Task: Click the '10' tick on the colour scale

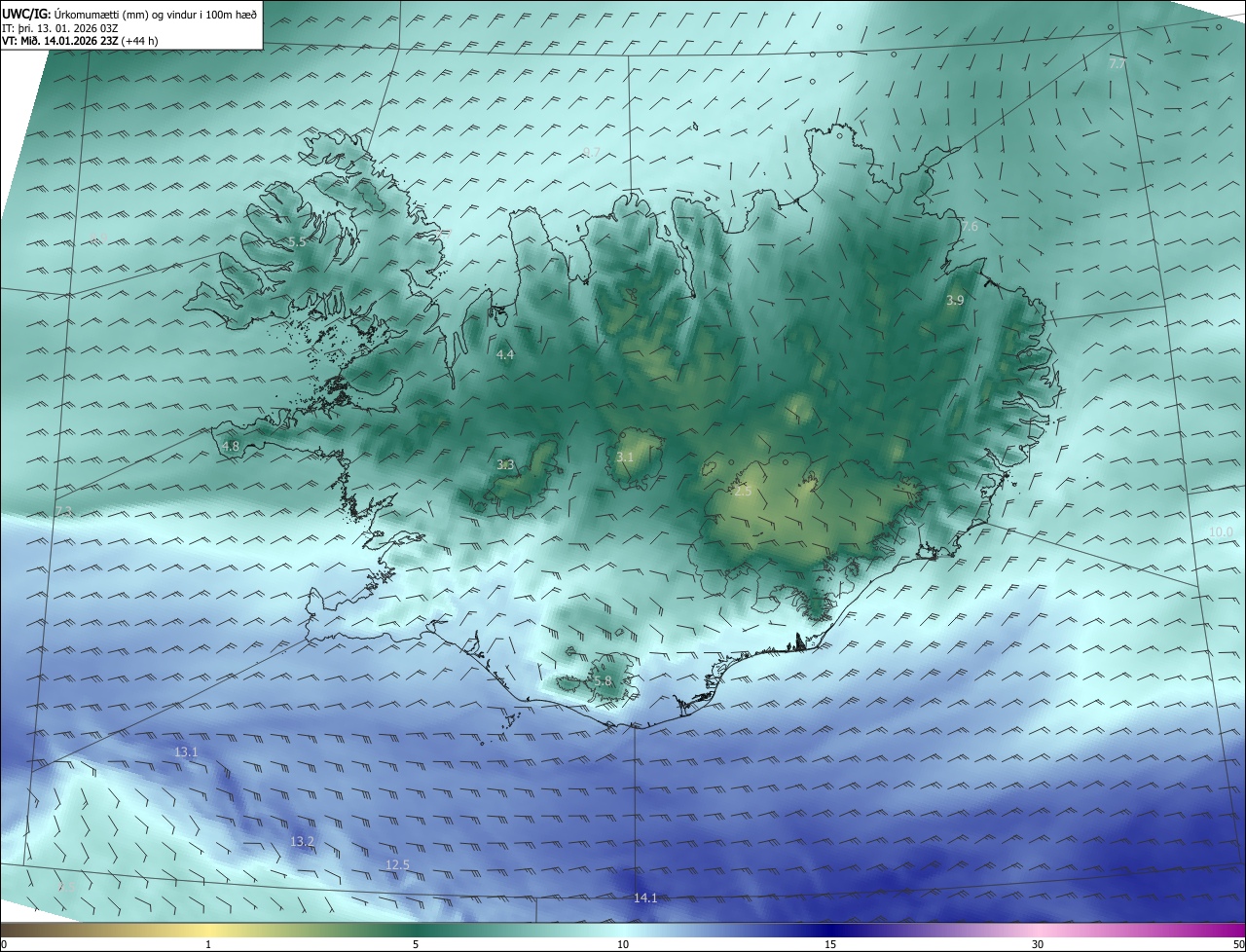Action: [x=623, y=944]
